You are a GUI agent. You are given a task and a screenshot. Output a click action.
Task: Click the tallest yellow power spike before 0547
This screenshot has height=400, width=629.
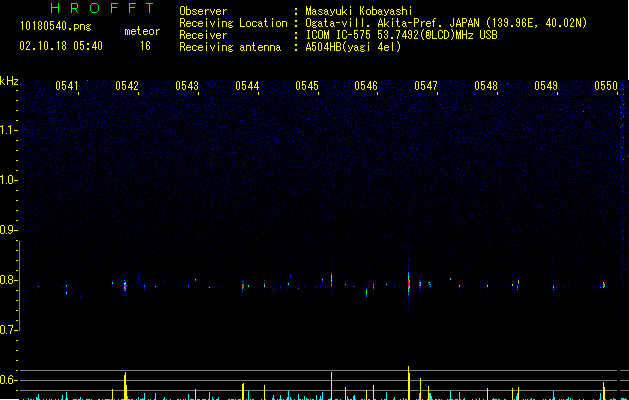[x=409, y=383]
